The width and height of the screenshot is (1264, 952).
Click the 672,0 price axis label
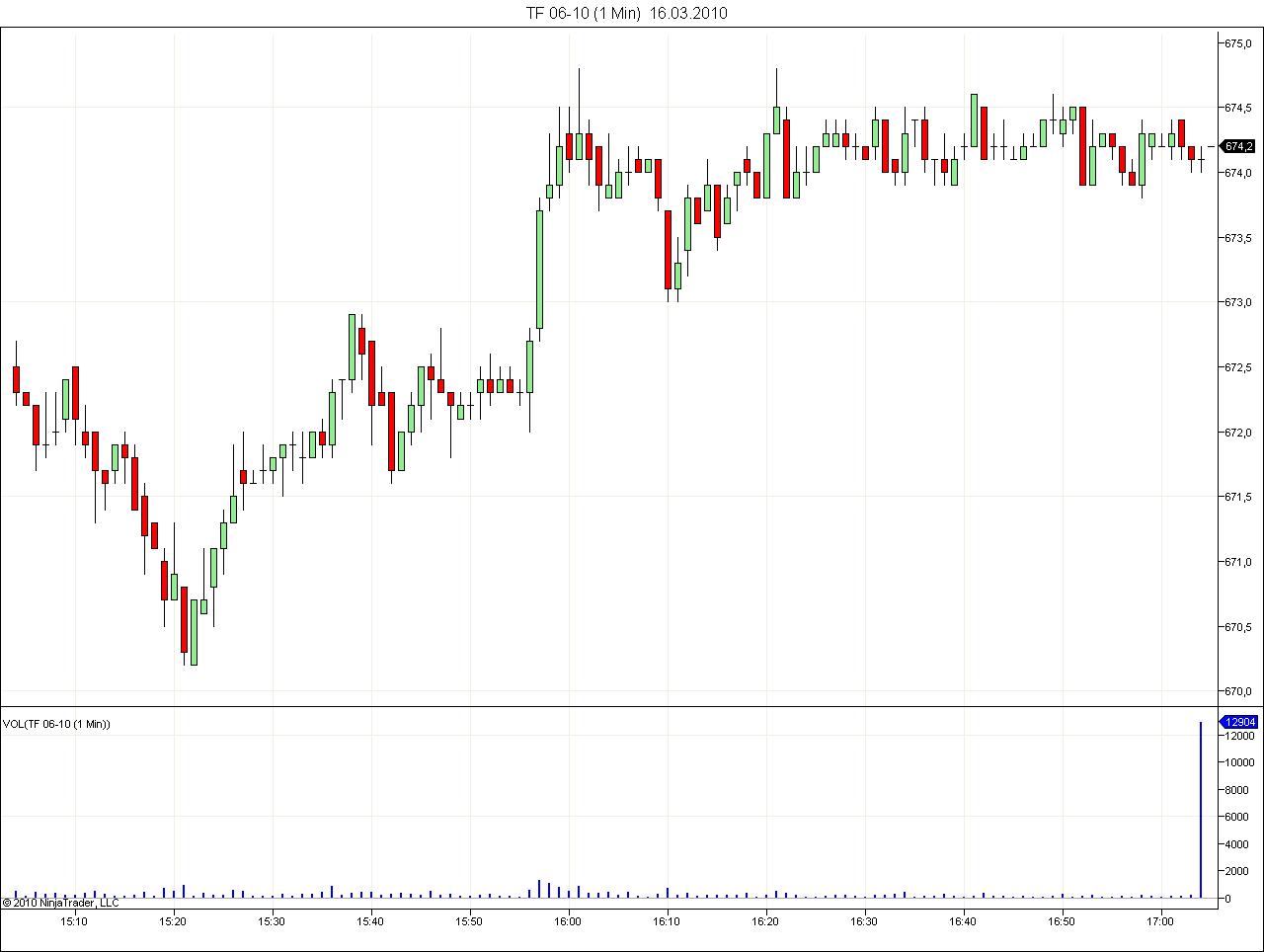pyautogui.click(x=1238, y=433)
